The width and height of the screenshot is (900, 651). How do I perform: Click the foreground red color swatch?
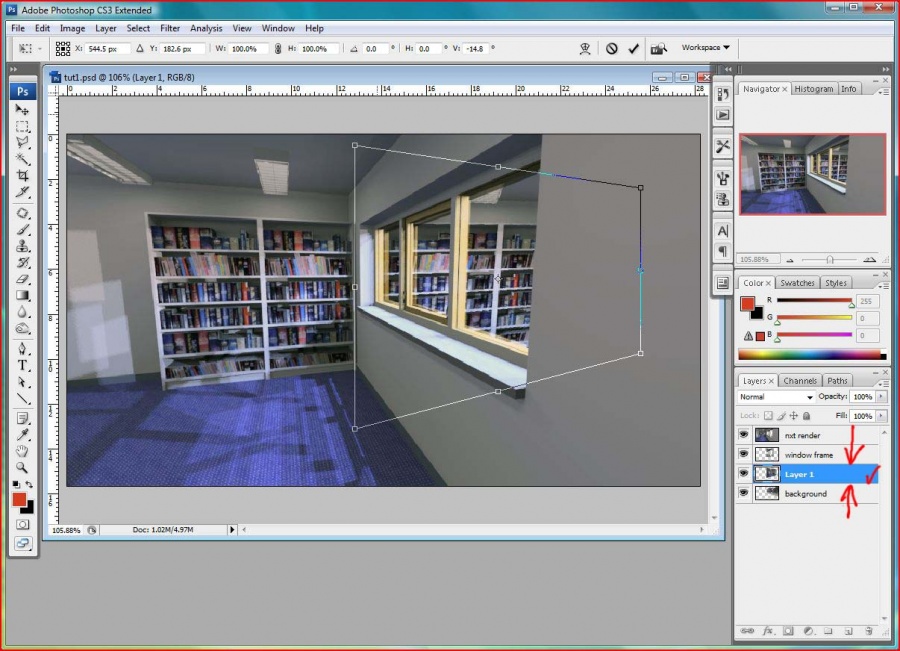(x=20, y=498)
